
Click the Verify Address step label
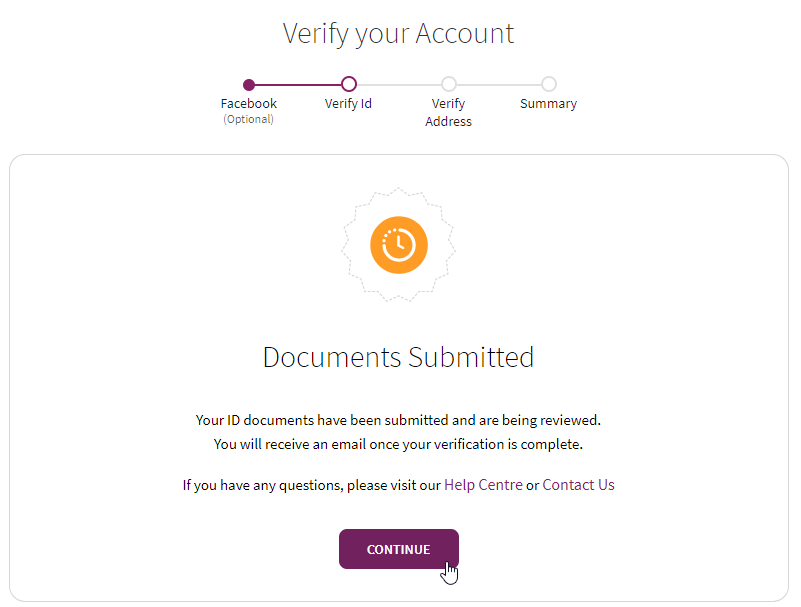[x=448, y=112]
